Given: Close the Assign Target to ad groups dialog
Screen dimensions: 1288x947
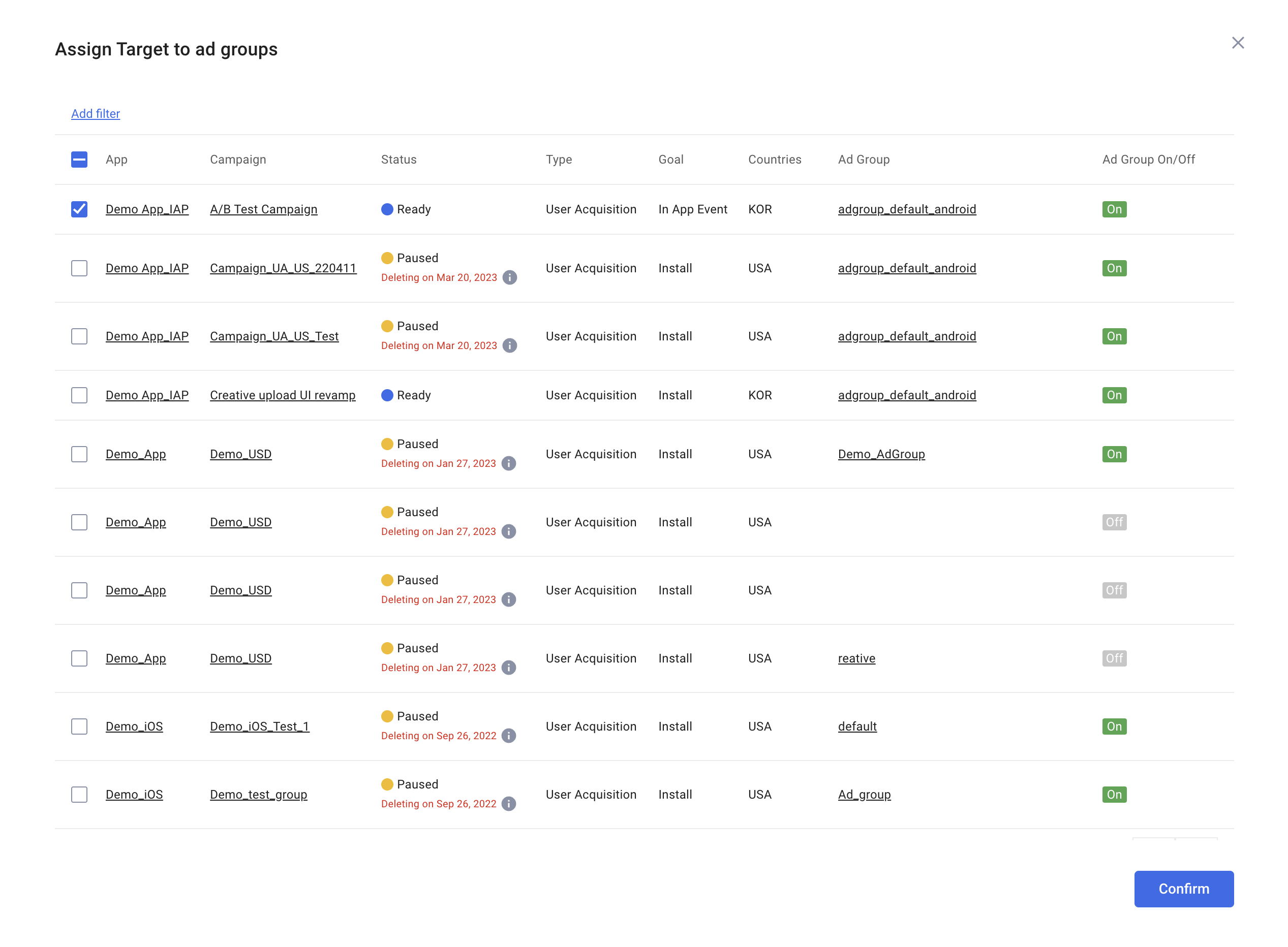Looking at the screenshot, I should [x=1238, y=42].
